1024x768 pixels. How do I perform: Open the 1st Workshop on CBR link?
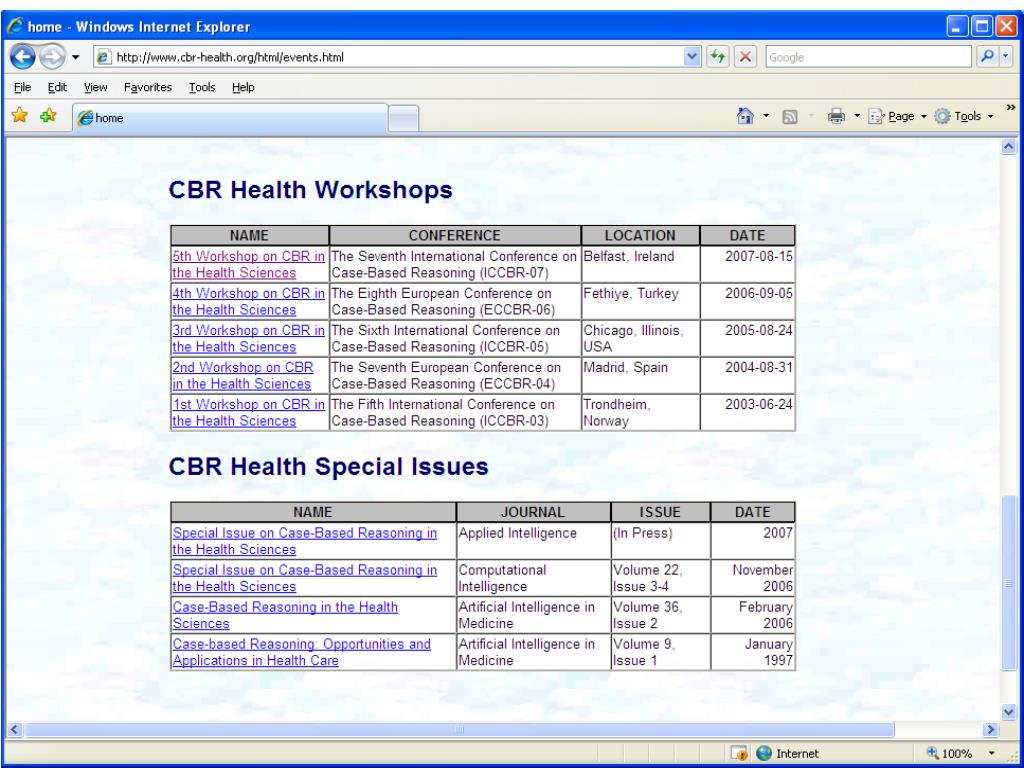coord(248,413)
